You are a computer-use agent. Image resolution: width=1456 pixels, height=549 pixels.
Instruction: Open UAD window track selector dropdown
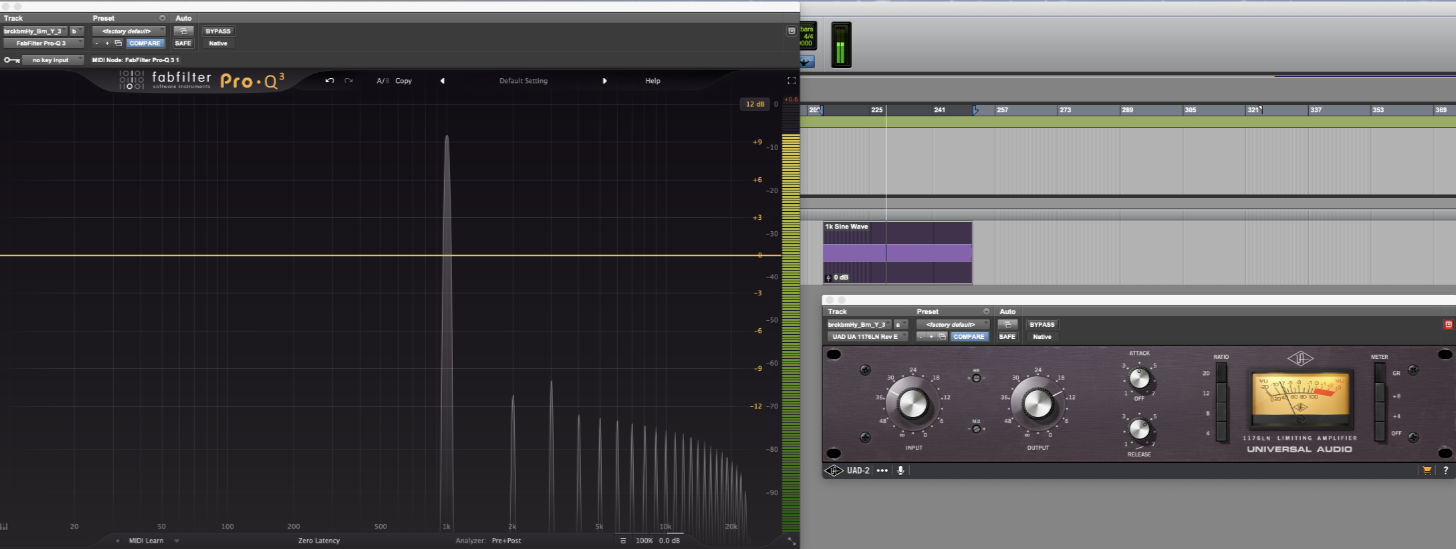pyautogui.click(x=858, y=325)
